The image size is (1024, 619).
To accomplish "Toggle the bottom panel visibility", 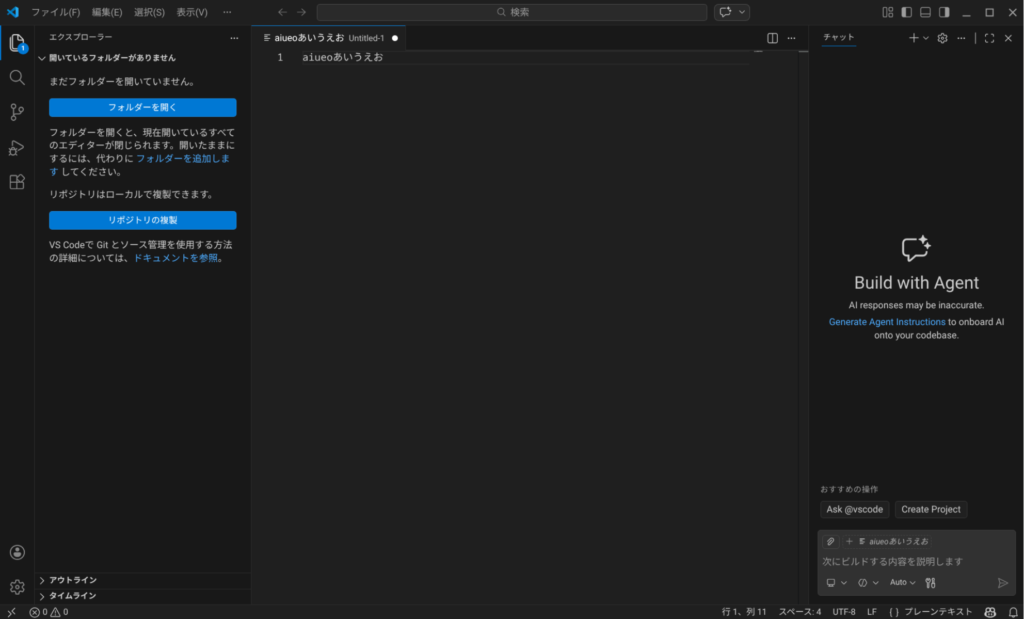I will click(x=926, y=12).
